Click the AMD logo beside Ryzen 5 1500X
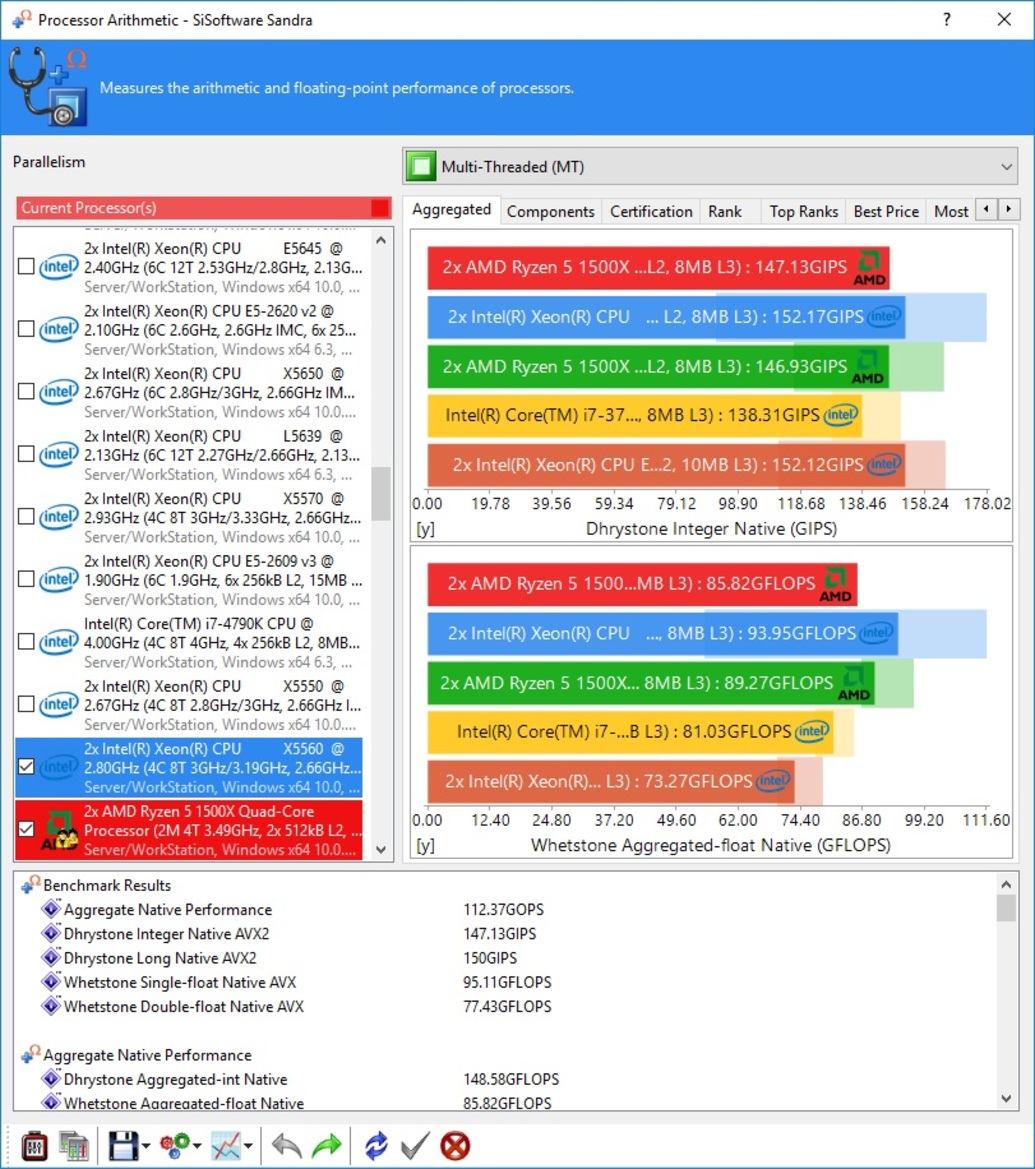This screenshot has width=1035, height=1169. coord(59,830)
